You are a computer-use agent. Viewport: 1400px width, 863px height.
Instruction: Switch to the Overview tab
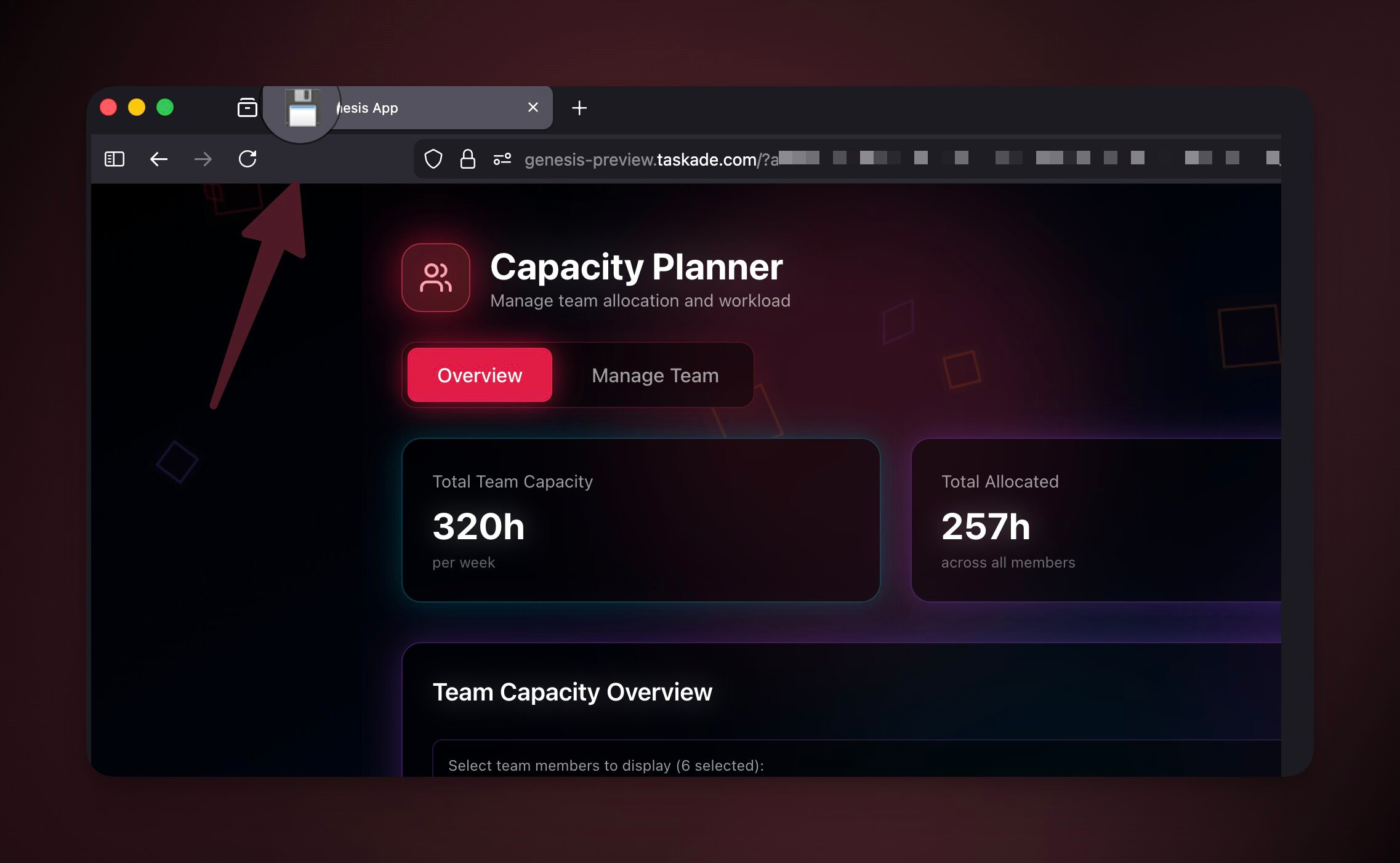tap(480, 375)
